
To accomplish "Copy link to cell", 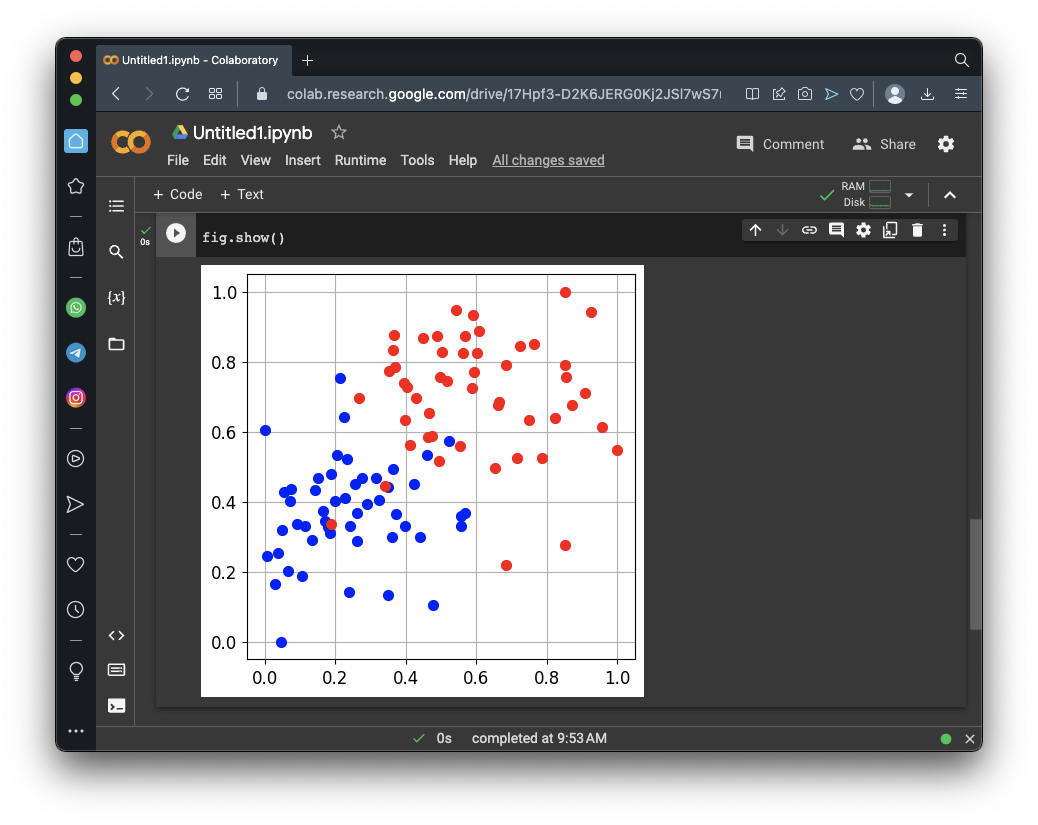I will (809, 230).
